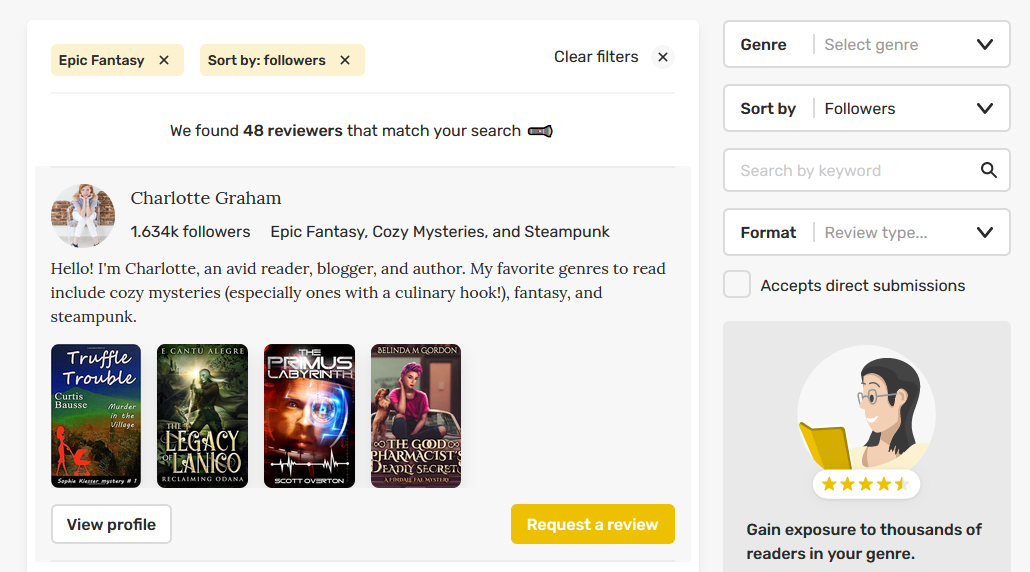The height and width of the screenshot is (572, 1030).
Task: Open the Sort by Followers dropdown
Action: 866,109
